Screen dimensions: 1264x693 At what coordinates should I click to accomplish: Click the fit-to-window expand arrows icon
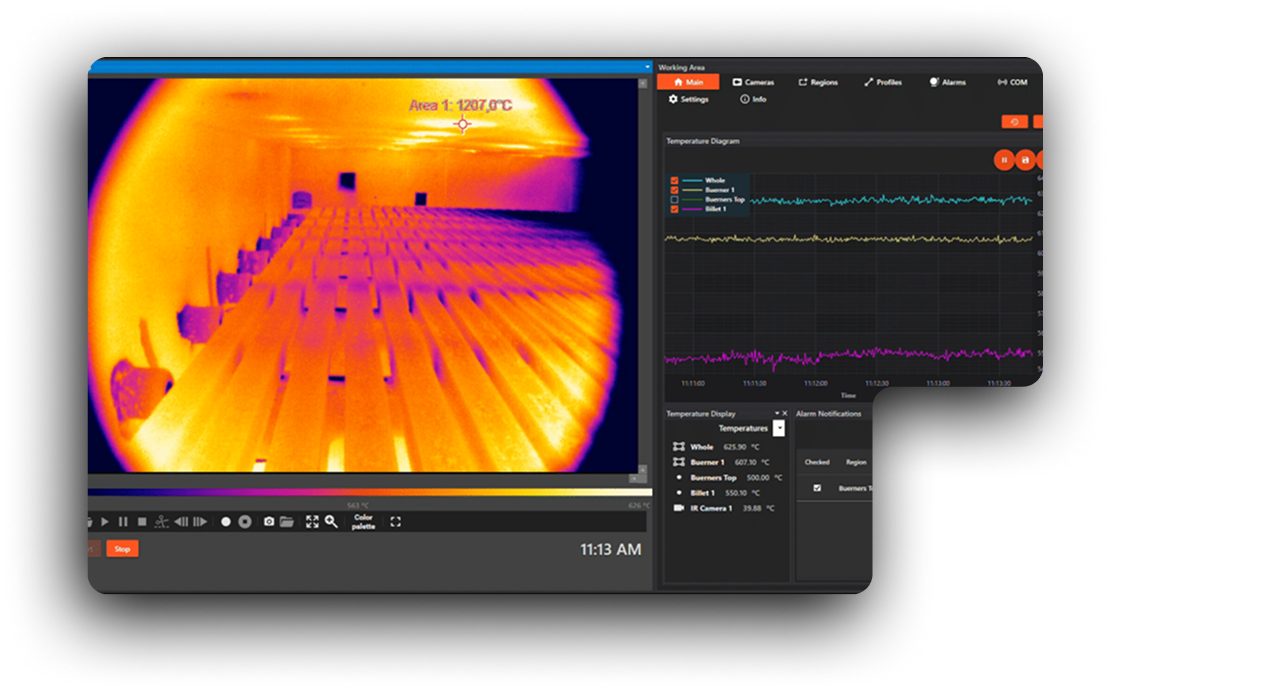pos(312,521)
